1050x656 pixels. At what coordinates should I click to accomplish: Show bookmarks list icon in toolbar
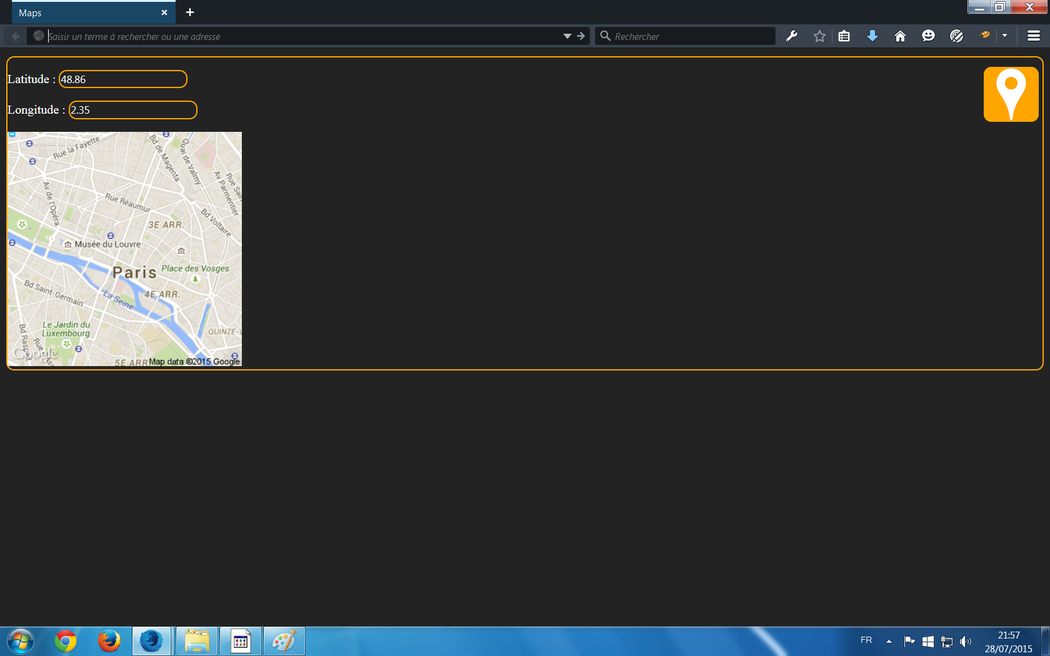[844, 36]
